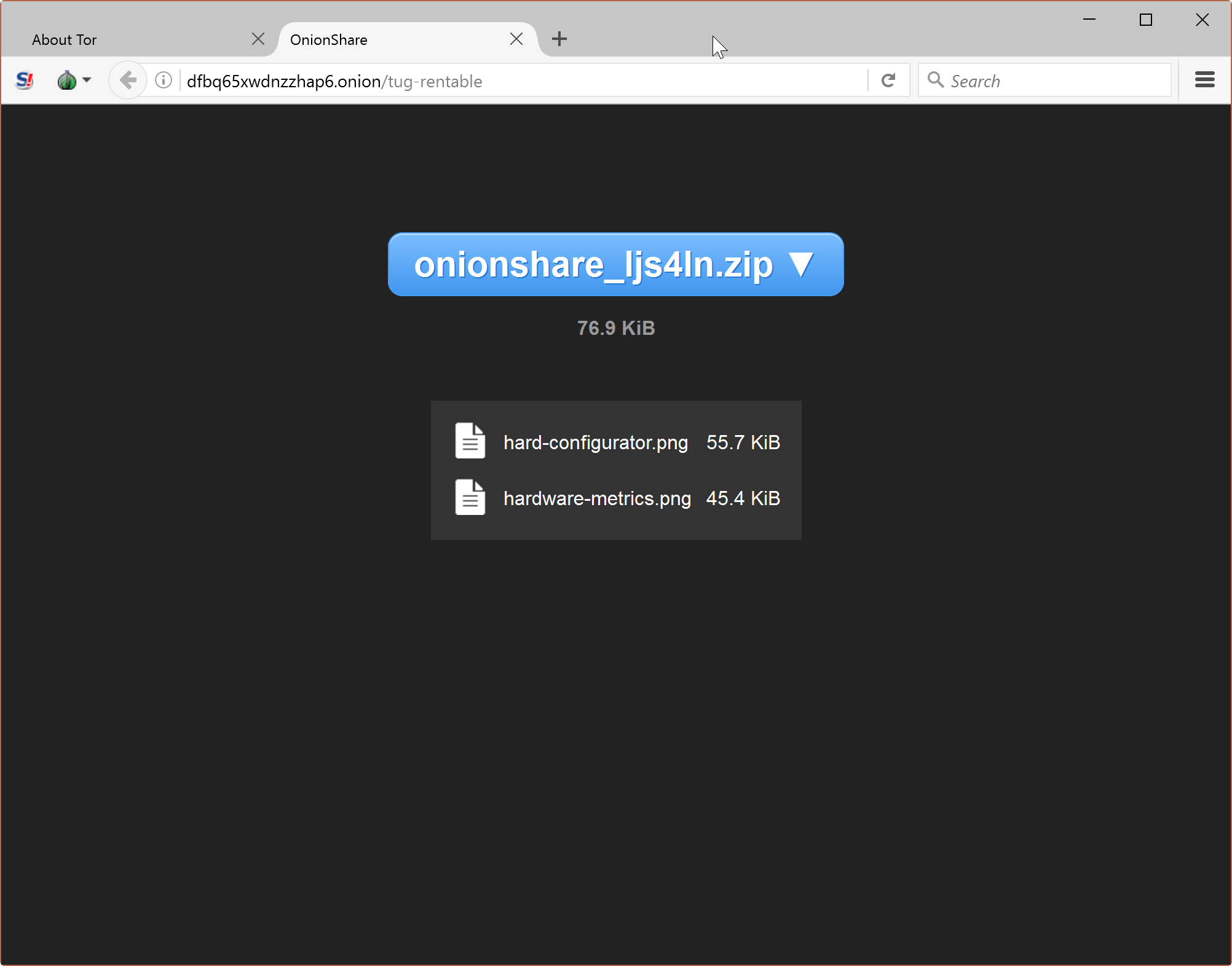This screenshot has width=1232, height=966.
Task: Open the hamburger menu
Action: point(1205,80)
